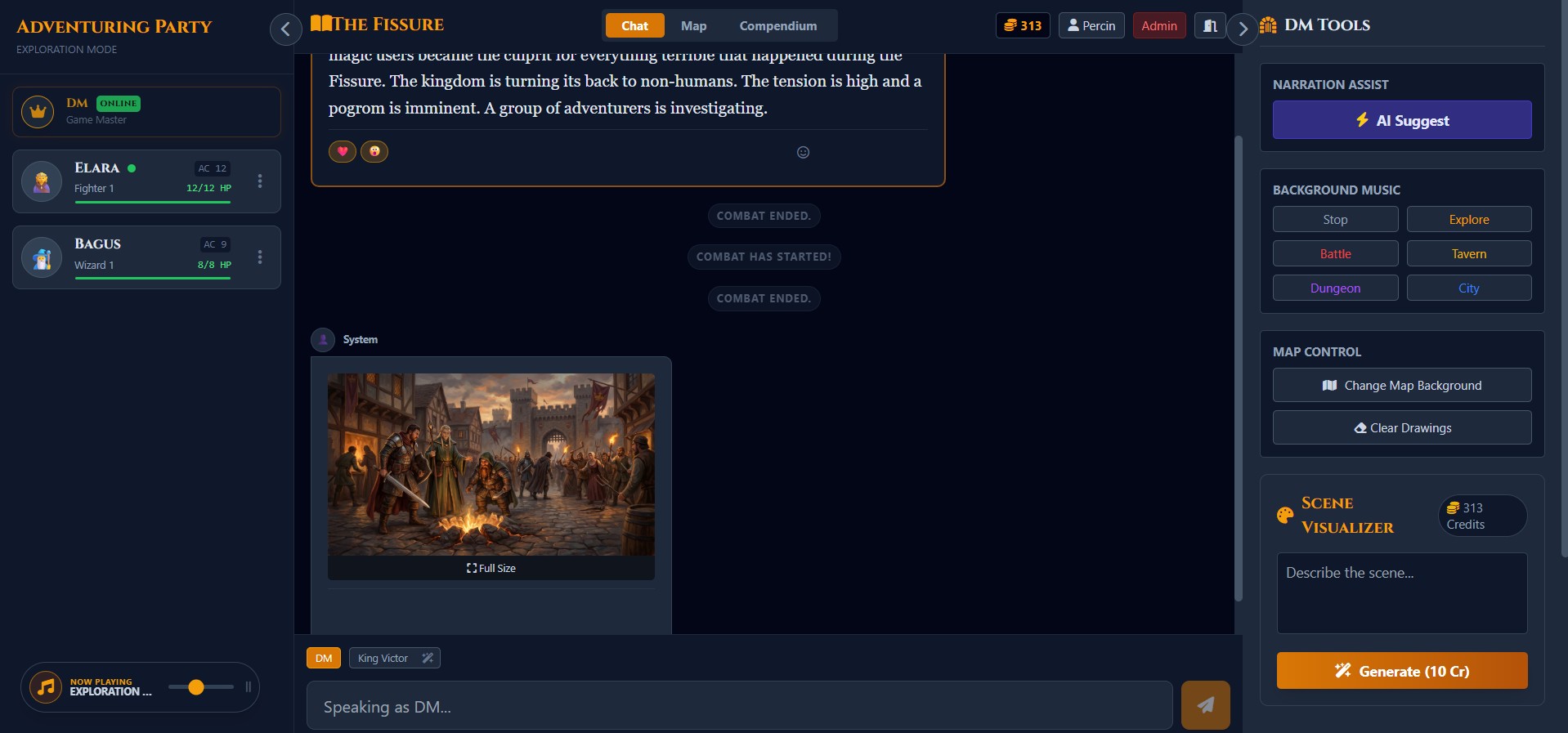Click the exit door icon
This screenshot has height=733, width=1568.
tap(1210, 25)
